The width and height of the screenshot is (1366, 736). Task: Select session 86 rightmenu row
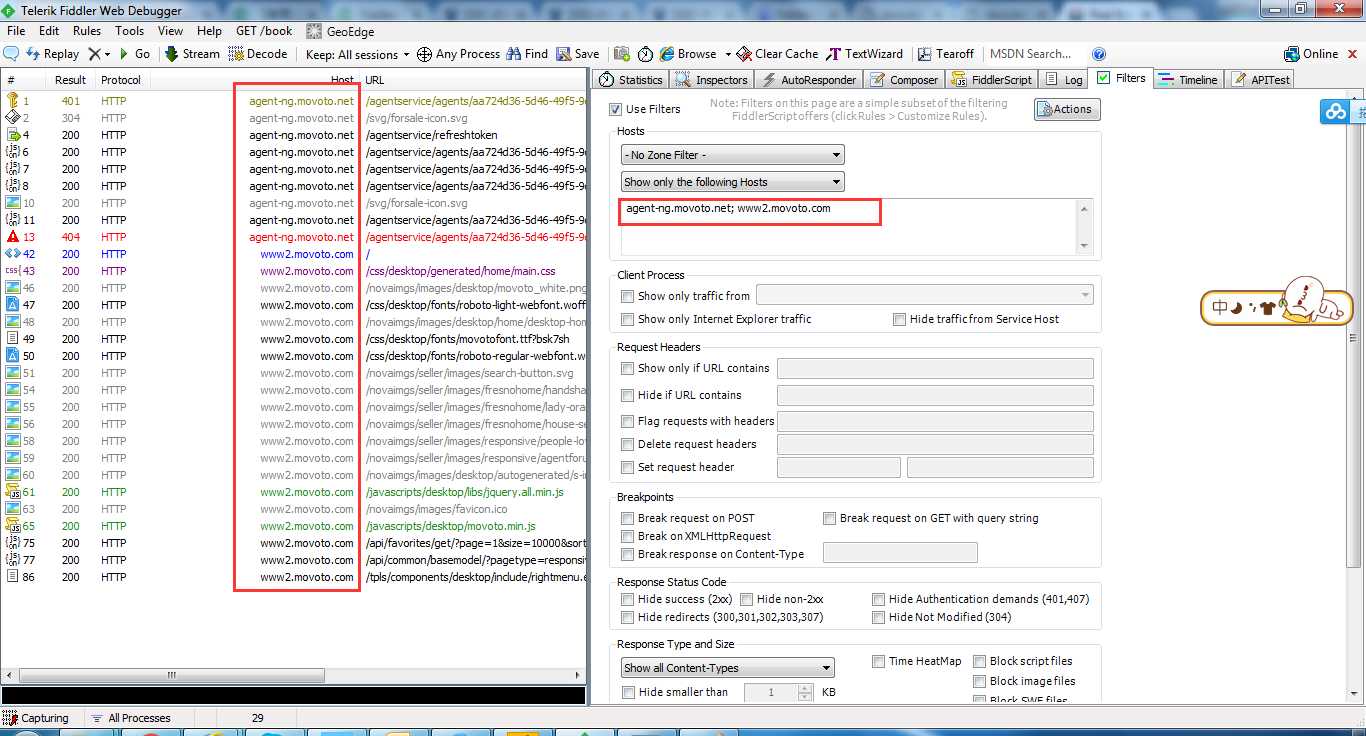point(293,577)
